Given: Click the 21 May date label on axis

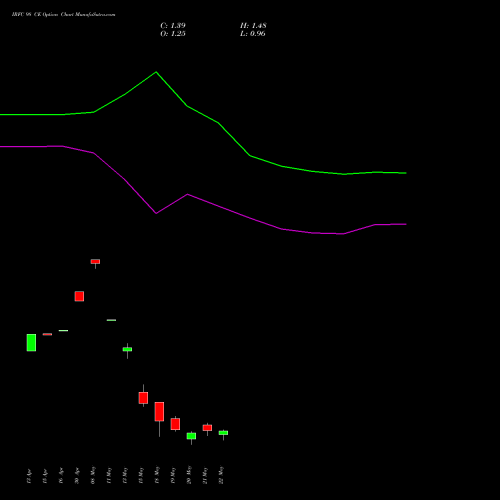Looking at the screenshot, I should tap(205, 475).
